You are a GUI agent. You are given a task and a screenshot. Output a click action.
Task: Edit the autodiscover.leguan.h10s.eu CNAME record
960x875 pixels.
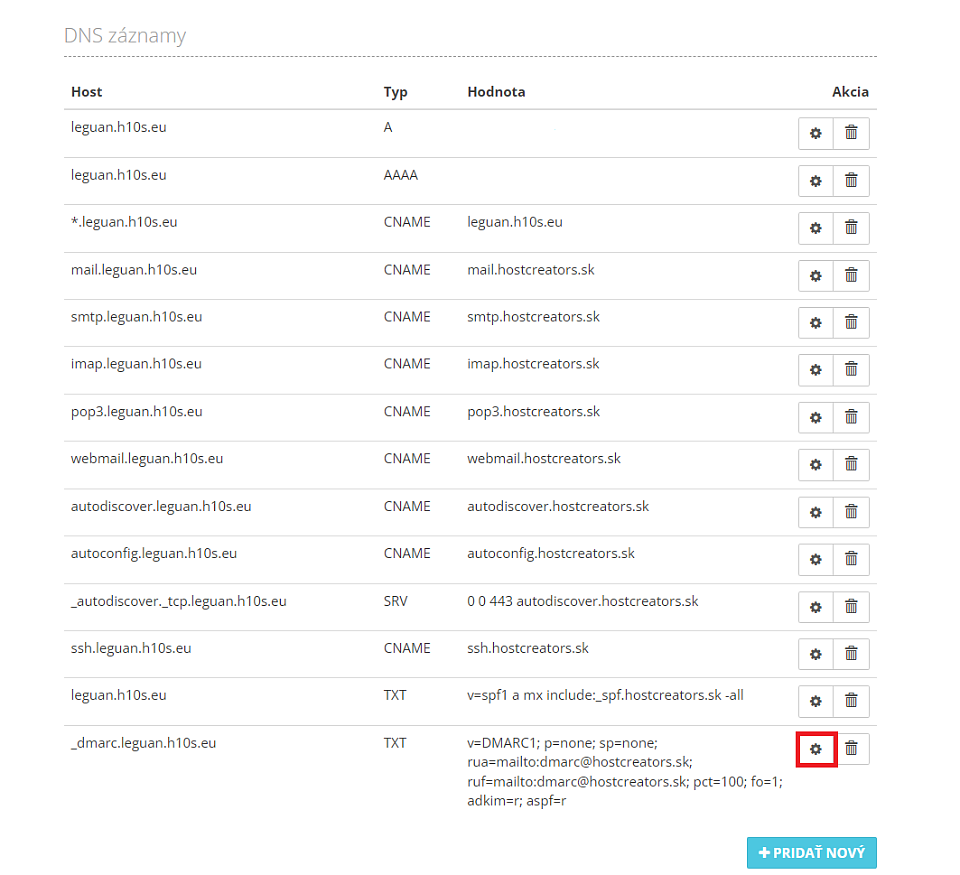[x=816, y=513]
